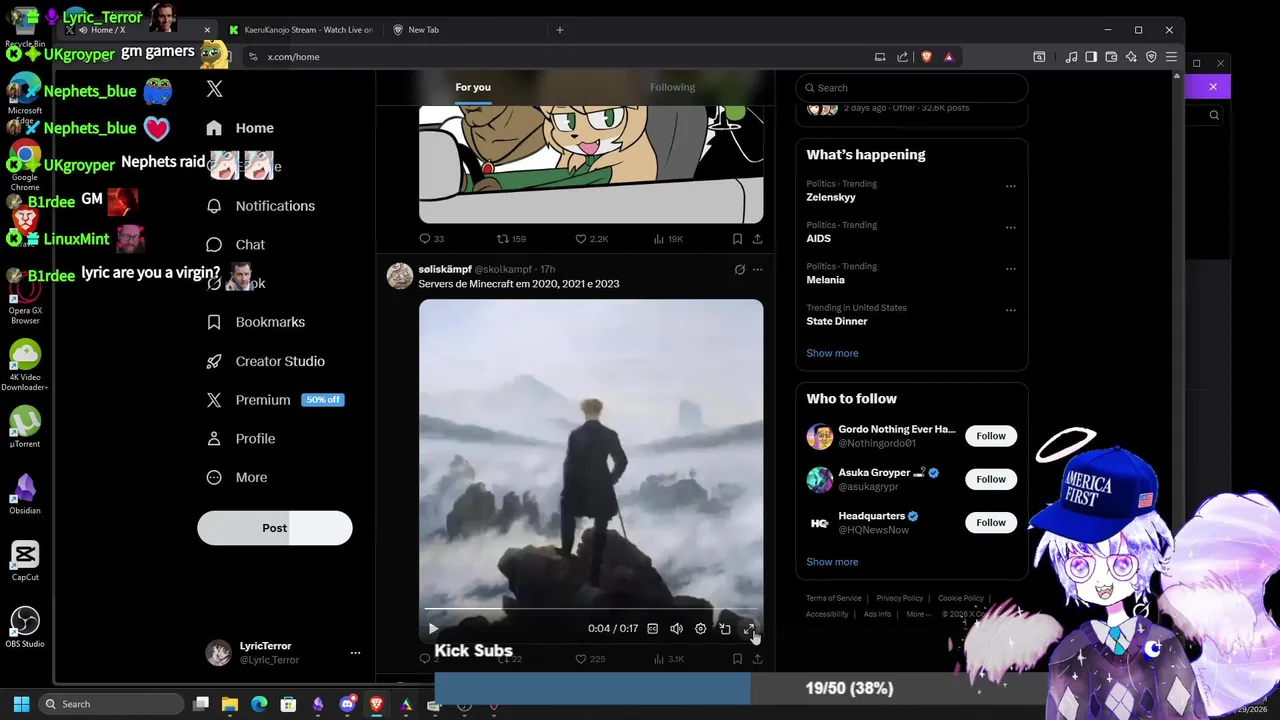The height and width of the screenshot is (720, 1280).
Task: Open the tab search icon in toolbar
Action: pos(1039,57)
